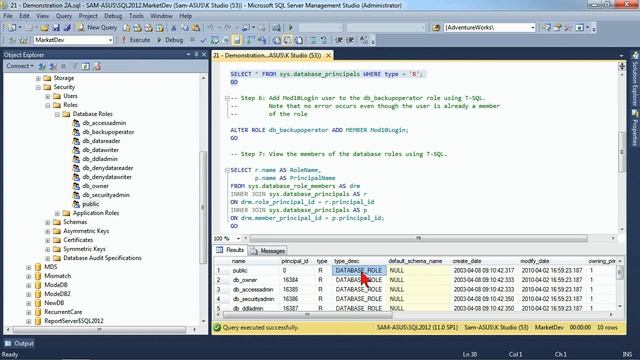Click the Undo arrow icon

point(210,28)
